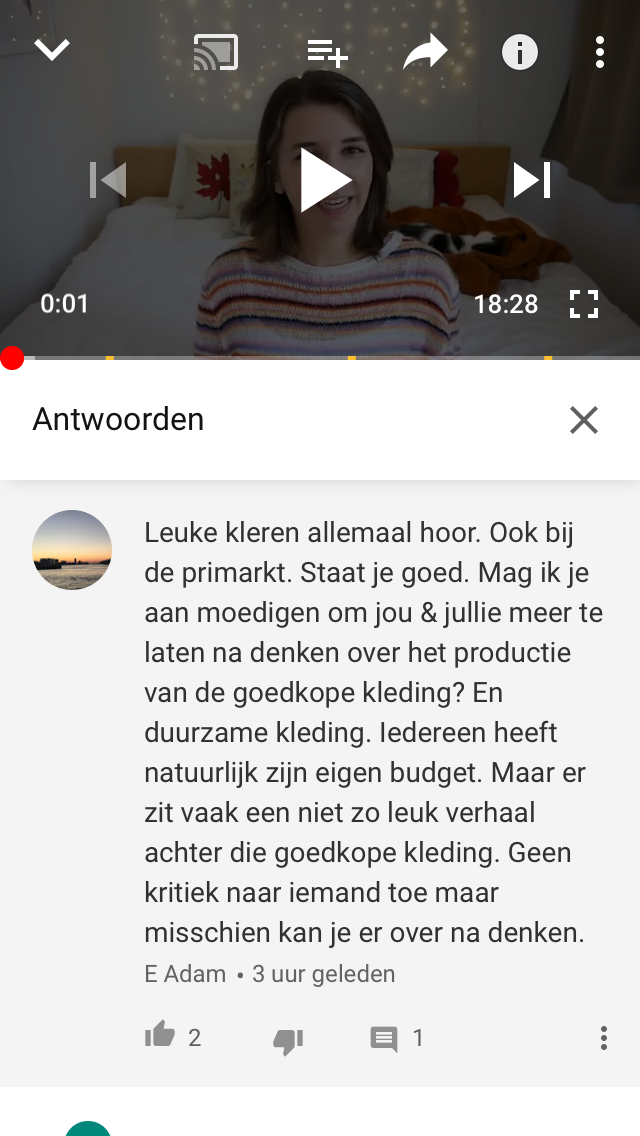The image size is (640, 1136).
Task: Click the red scrubber on progress bar
Action: point(12,358)
